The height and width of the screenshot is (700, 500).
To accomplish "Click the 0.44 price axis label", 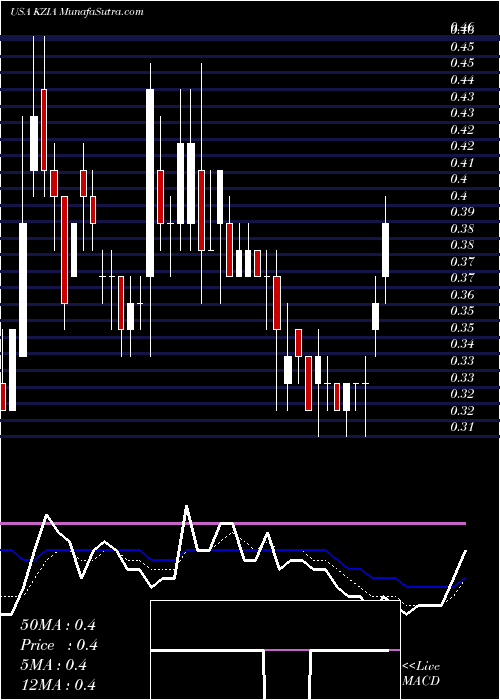I will 462,79.
